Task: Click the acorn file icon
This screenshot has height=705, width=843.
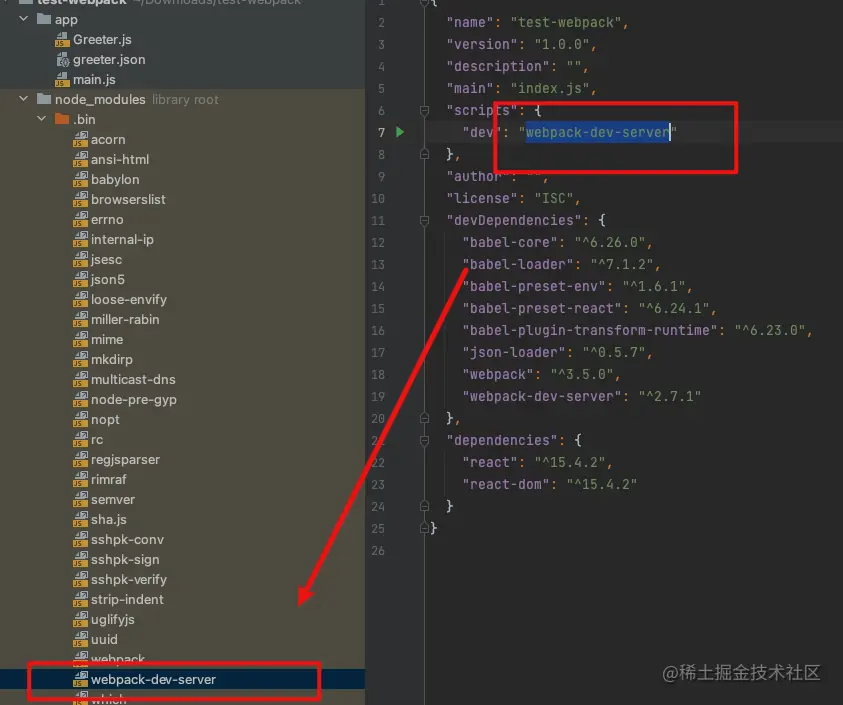Action: (x=80, y=140)
